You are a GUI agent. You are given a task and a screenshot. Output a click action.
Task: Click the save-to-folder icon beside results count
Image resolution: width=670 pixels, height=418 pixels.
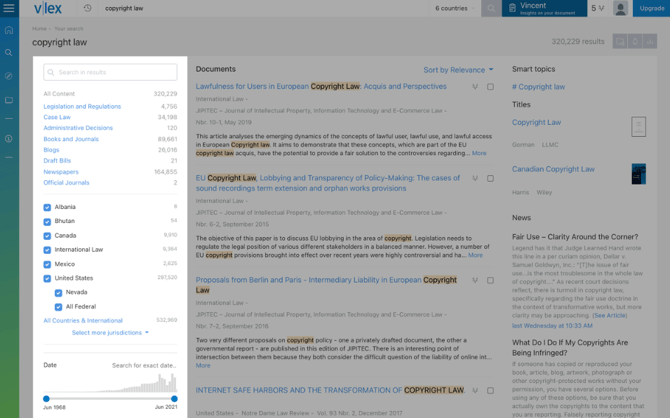click(620, 41)
